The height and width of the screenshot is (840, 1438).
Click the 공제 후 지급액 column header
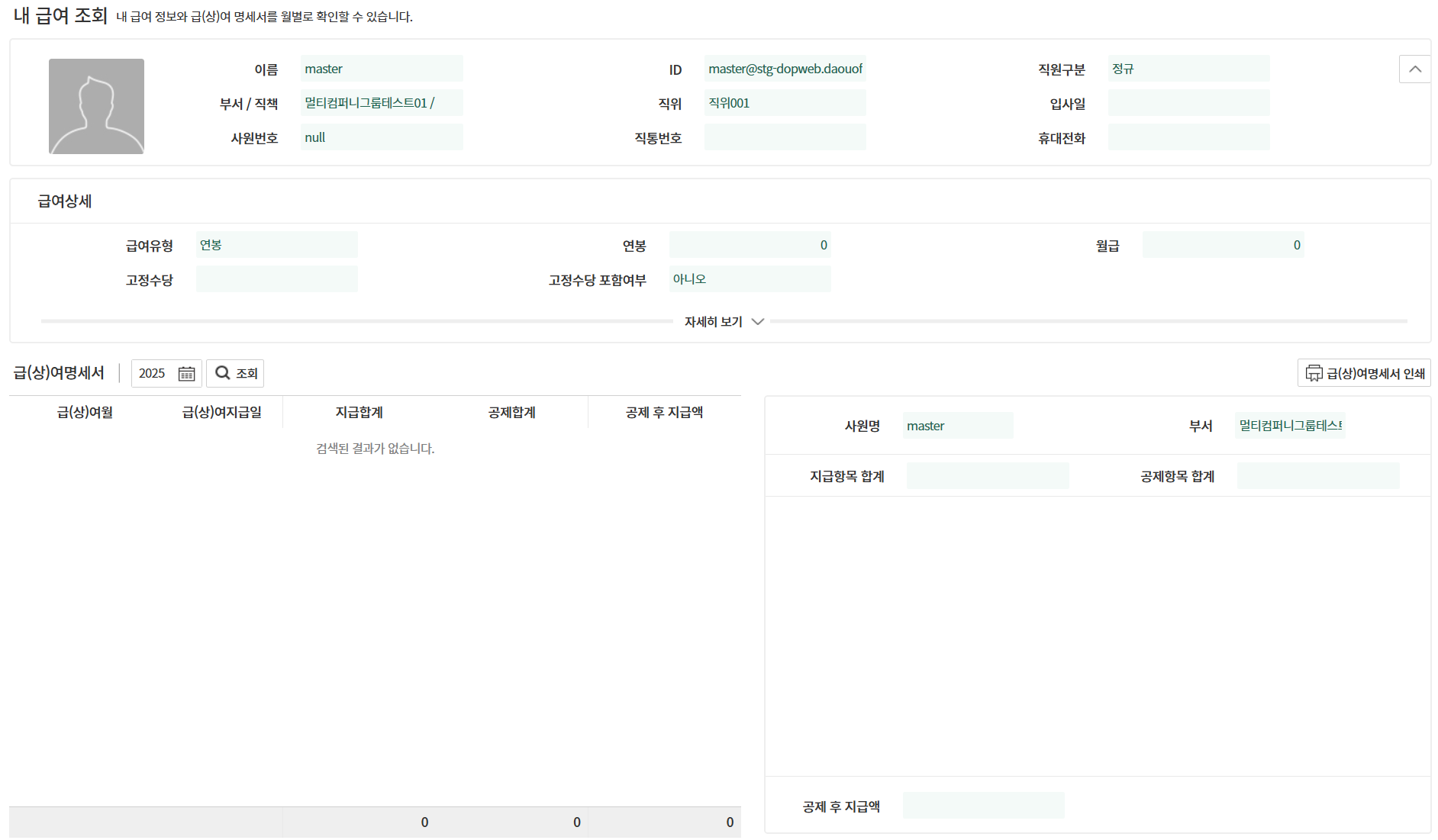664,413
